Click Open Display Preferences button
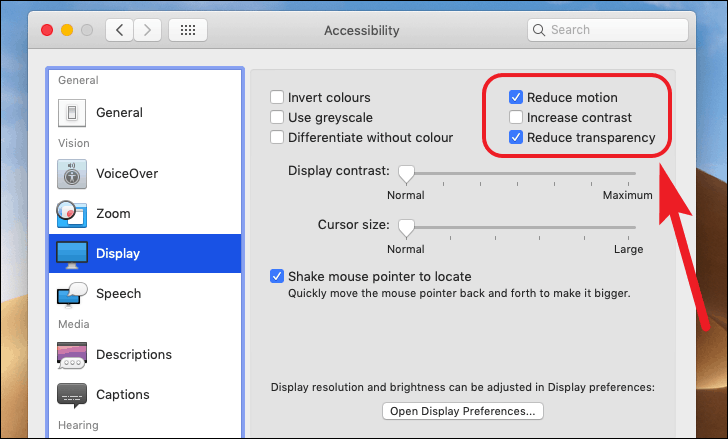 [x=463, y=411]
